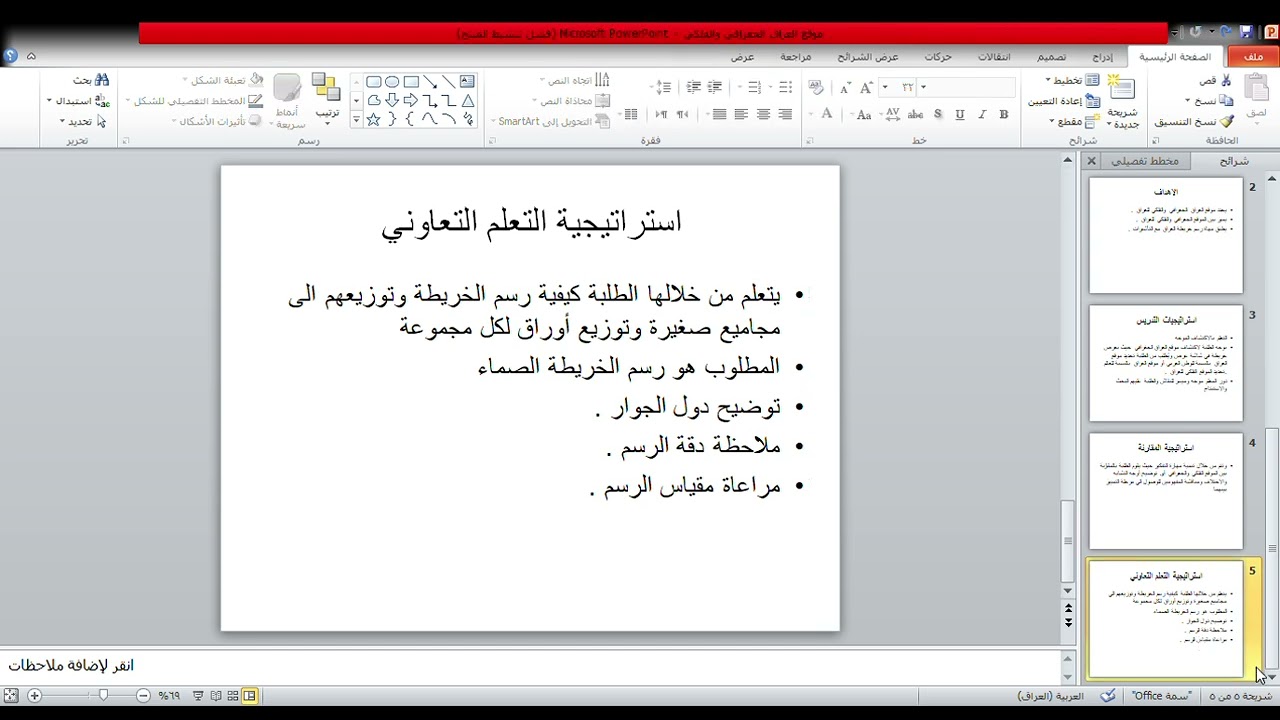Switch to the Transitions (انتقالات) tab

tap(994, 57)
